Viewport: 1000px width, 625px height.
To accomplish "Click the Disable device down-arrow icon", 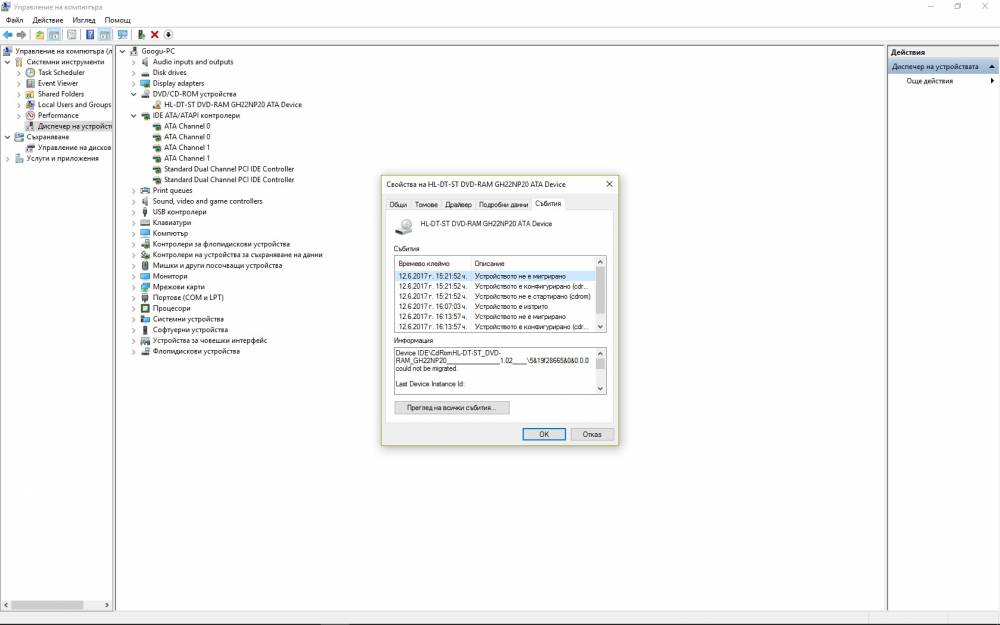I will tap(168, 34).
